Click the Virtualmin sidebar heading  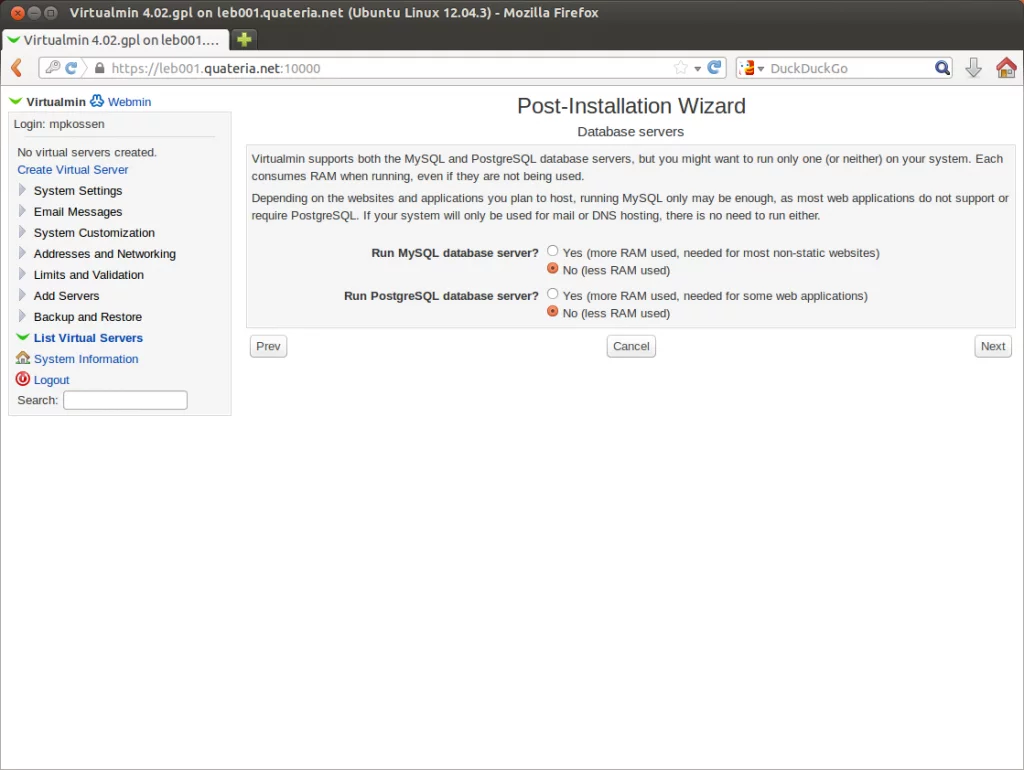click(x=56, y=102)
